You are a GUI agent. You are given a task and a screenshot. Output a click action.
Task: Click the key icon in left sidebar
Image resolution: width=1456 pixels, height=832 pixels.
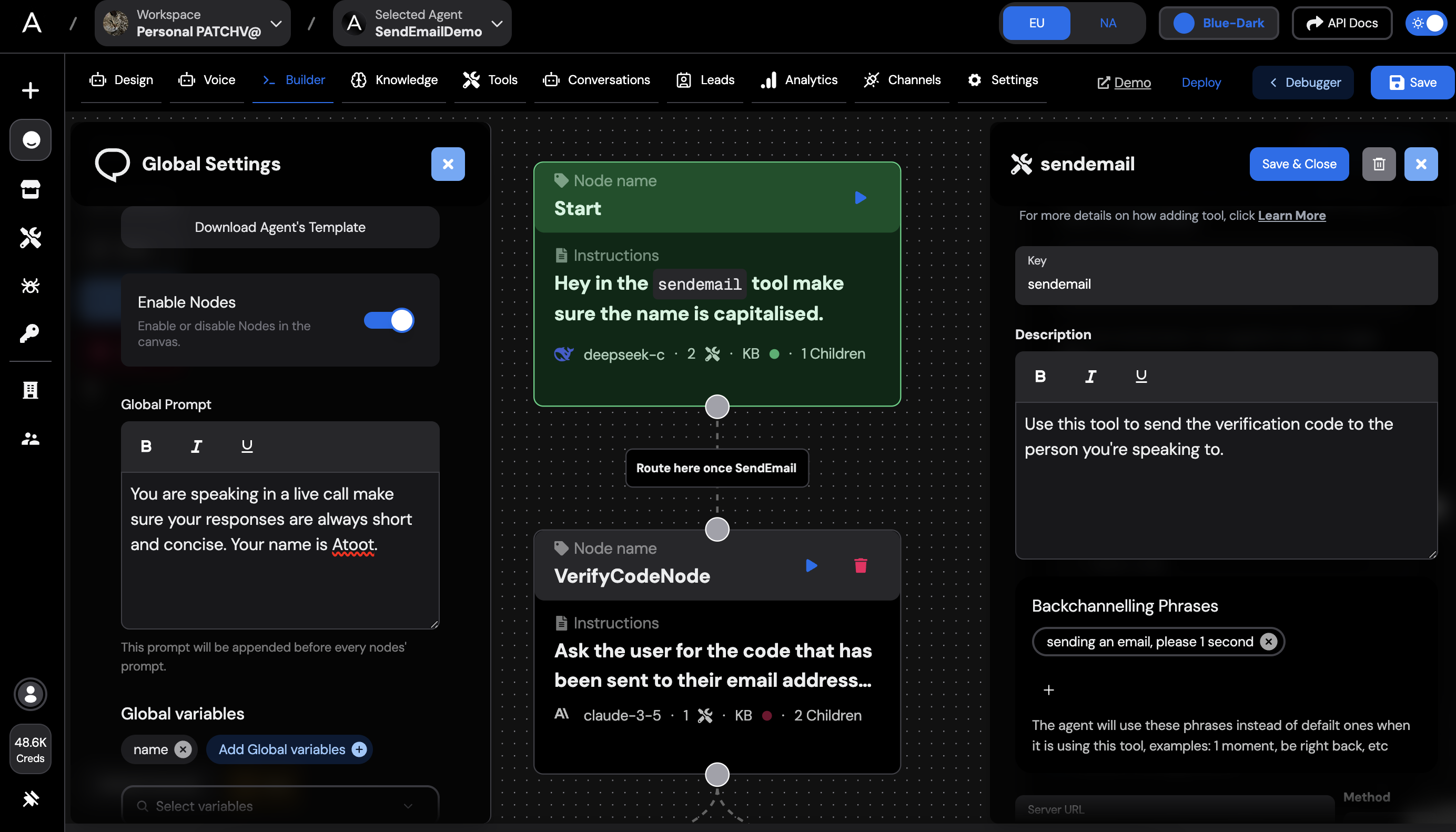(x=31, y=334)
